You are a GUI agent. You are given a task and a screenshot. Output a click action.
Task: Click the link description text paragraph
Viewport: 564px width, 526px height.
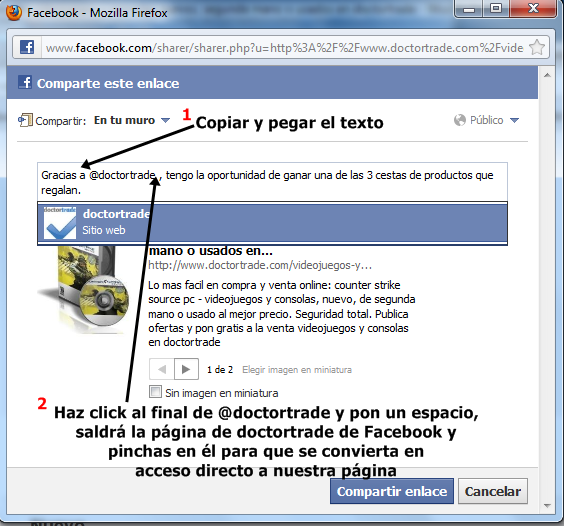click(282, 313)
